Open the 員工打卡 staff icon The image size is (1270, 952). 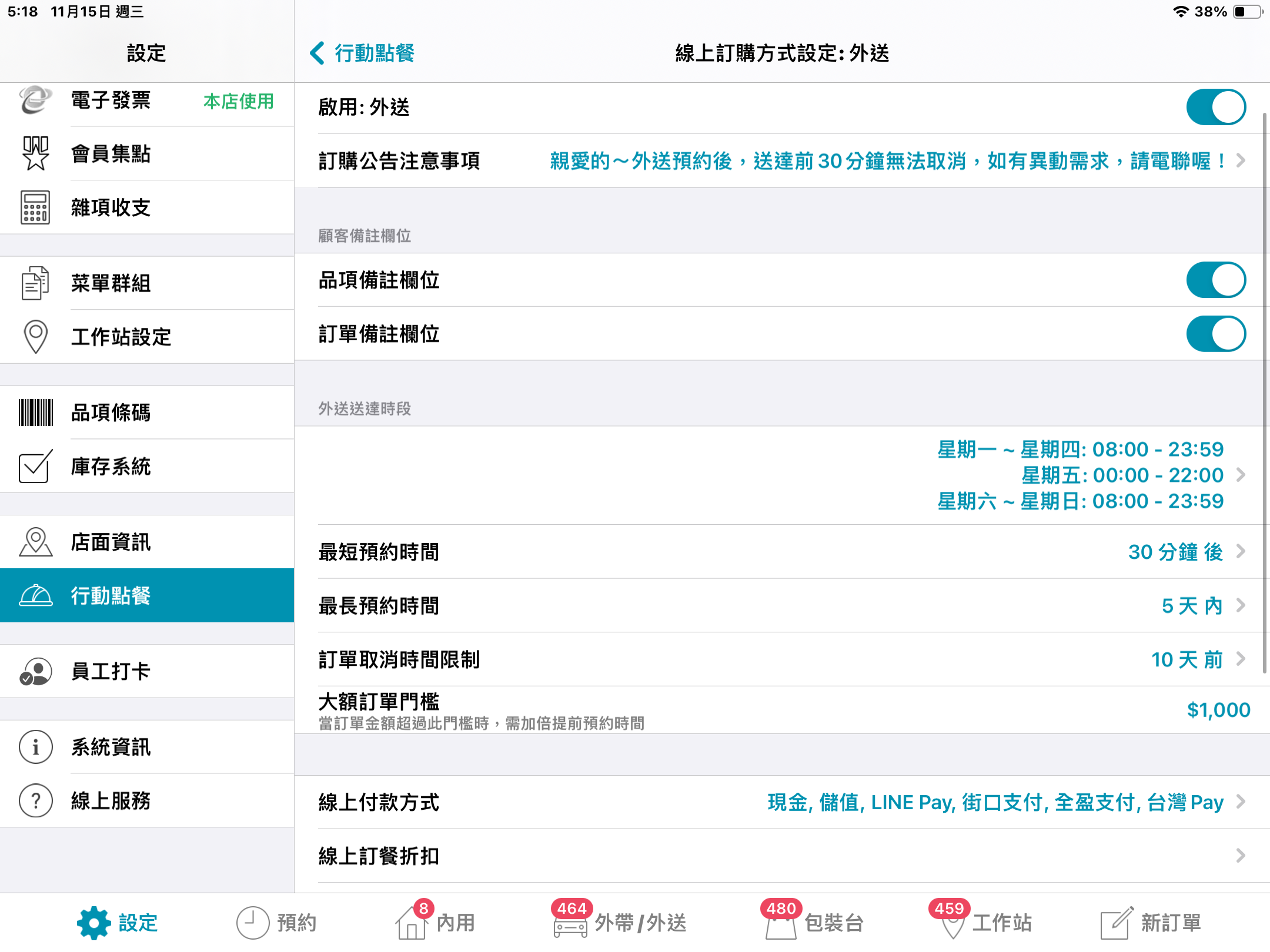coord(35,671)
